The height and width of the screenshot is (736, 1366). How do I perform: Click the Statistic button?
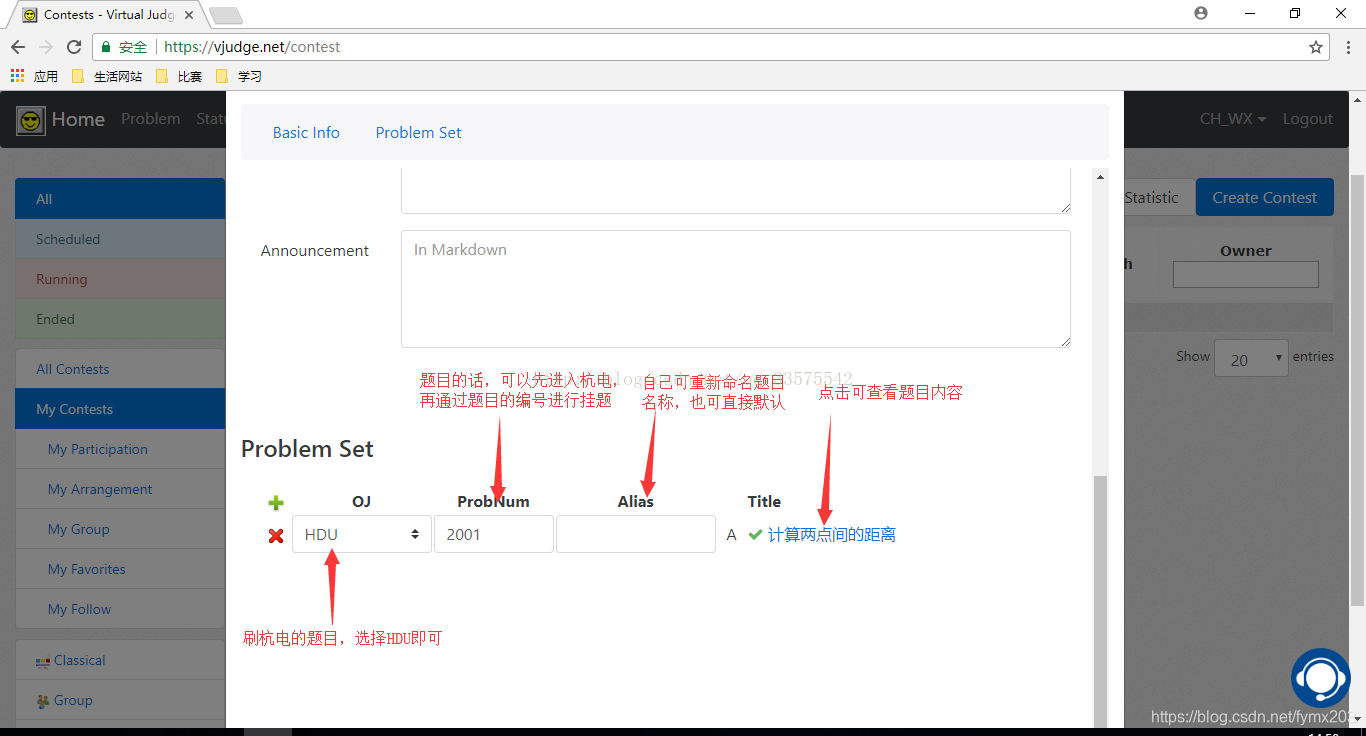(1152, 198)
